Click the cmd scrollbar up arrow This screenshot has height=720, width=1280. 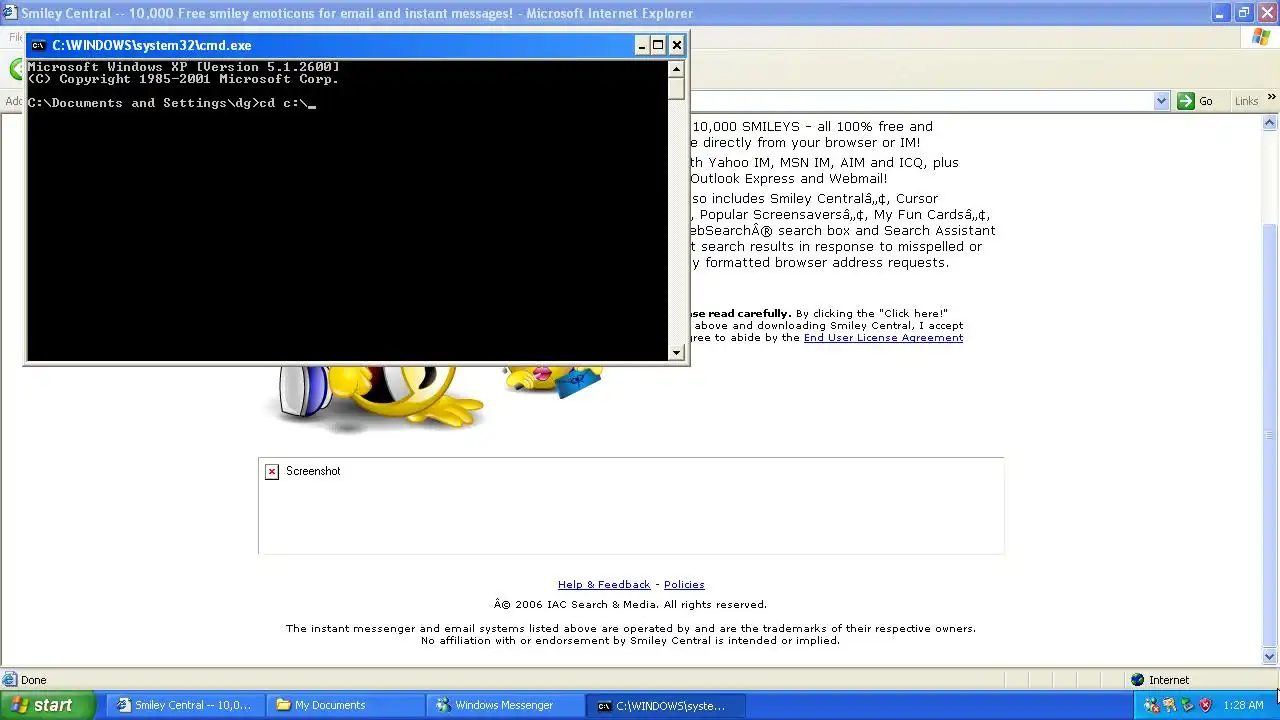tap(677, 69)
